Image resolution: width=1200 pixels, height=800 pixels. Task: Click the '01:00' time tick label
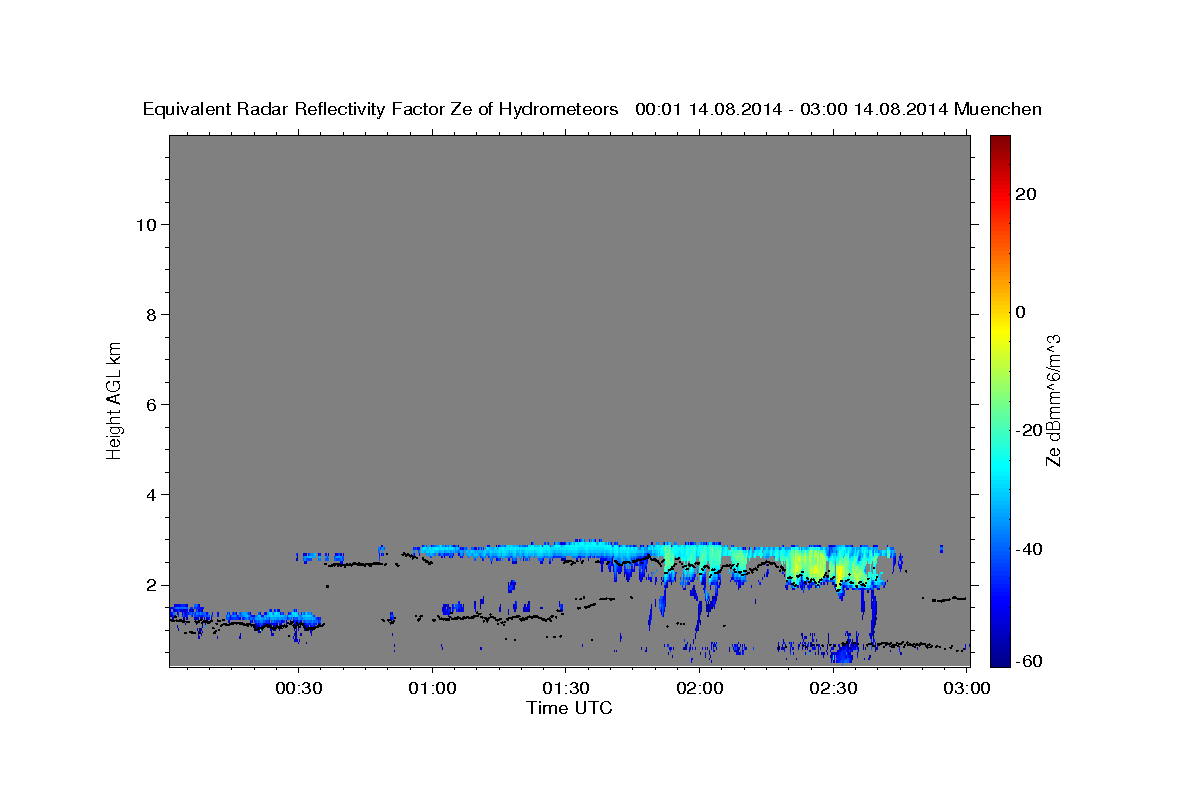point(433,688)
